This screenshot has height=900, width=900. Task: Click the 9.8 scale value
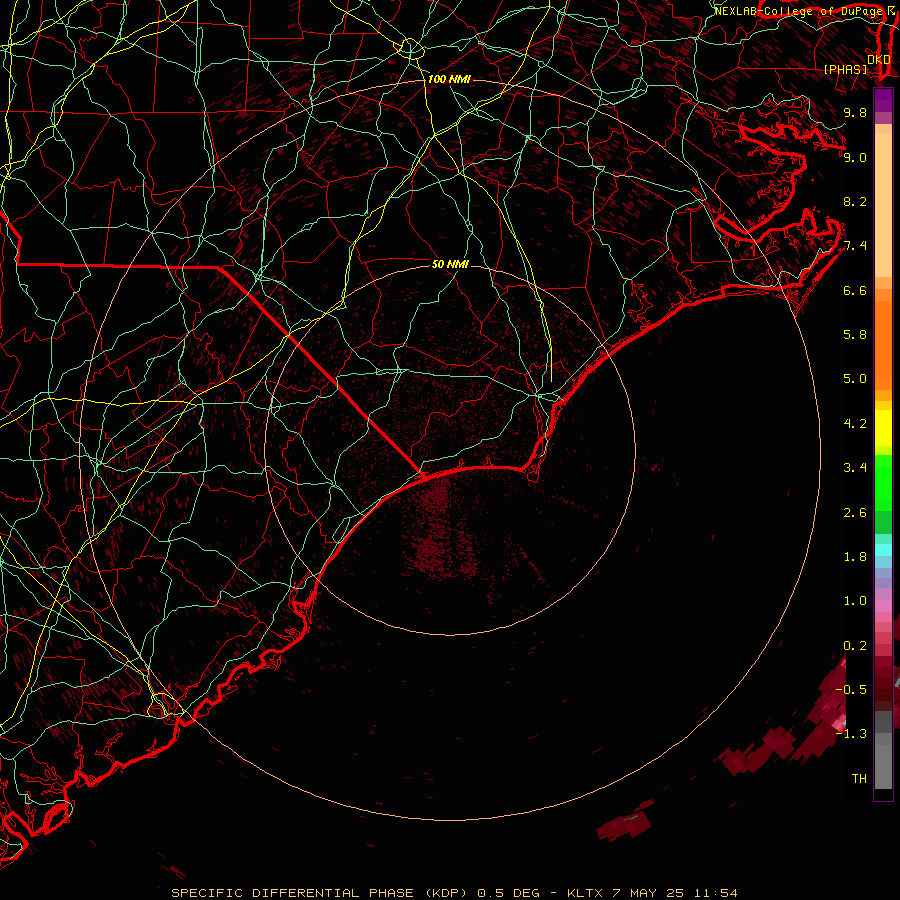[855, 112]
